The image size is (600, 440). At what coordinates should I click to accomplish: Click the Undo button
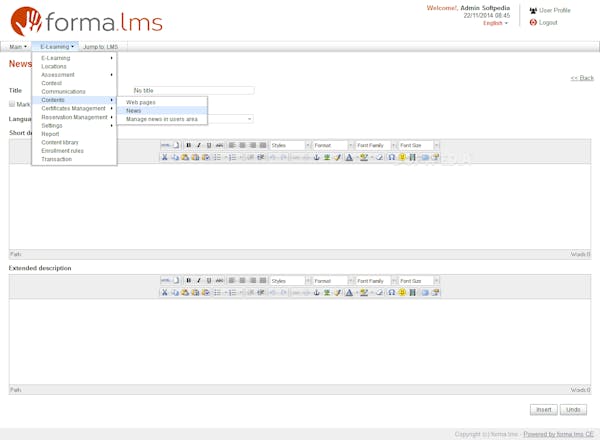(573, 409)
